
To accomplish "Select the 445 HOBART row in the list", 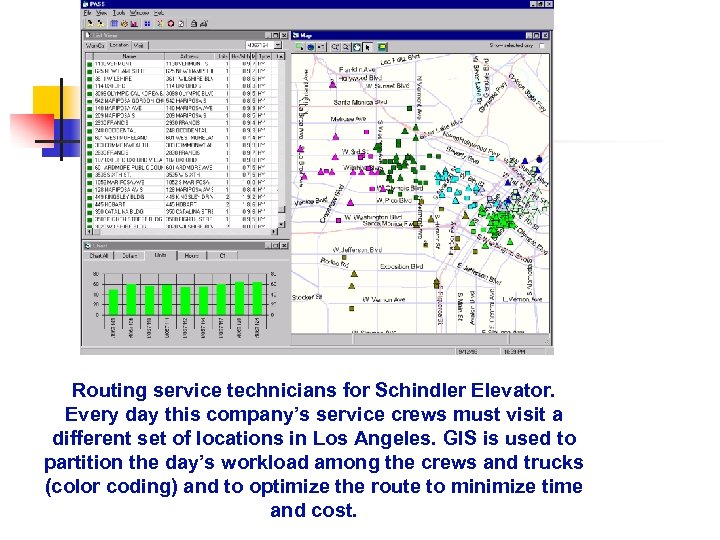I will pos(182,204).
